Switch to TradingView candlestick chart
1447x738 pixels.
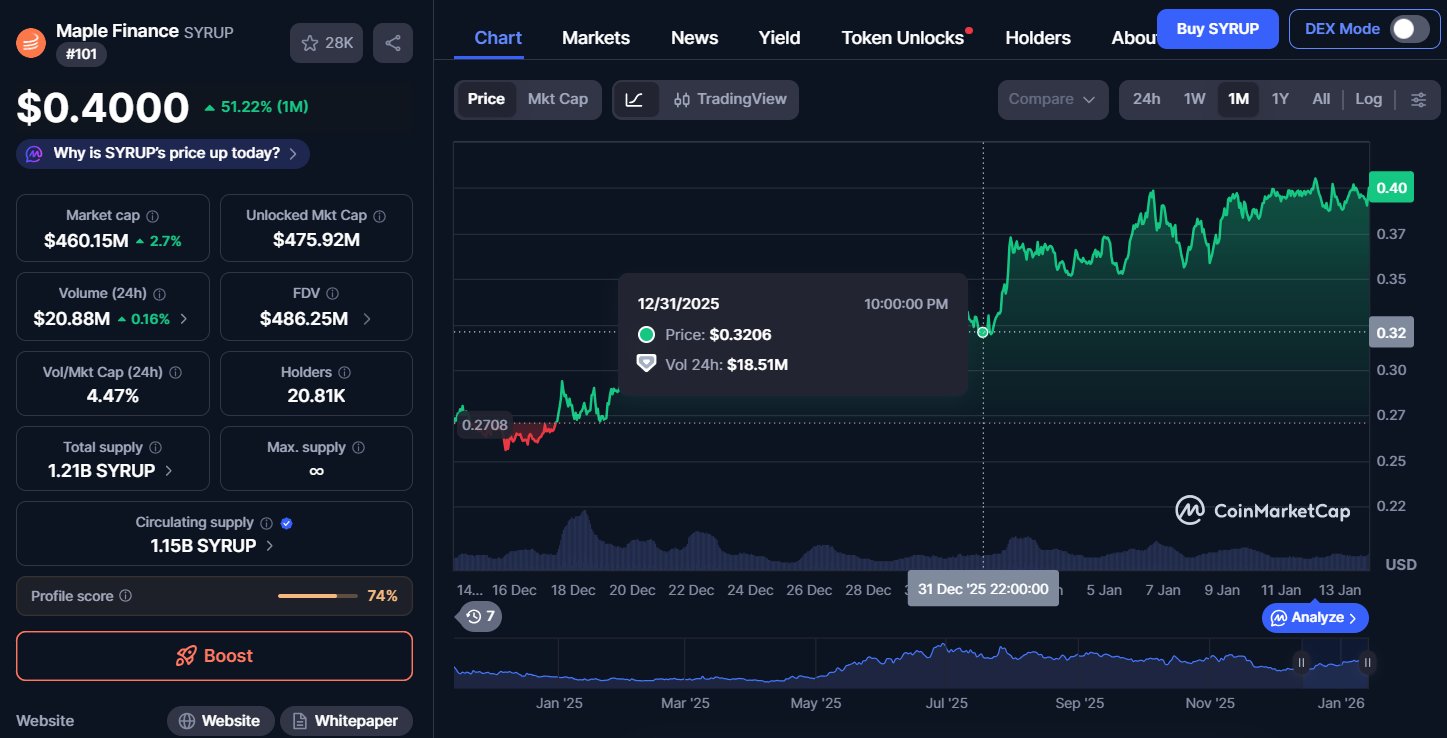(x=730, y=100)
